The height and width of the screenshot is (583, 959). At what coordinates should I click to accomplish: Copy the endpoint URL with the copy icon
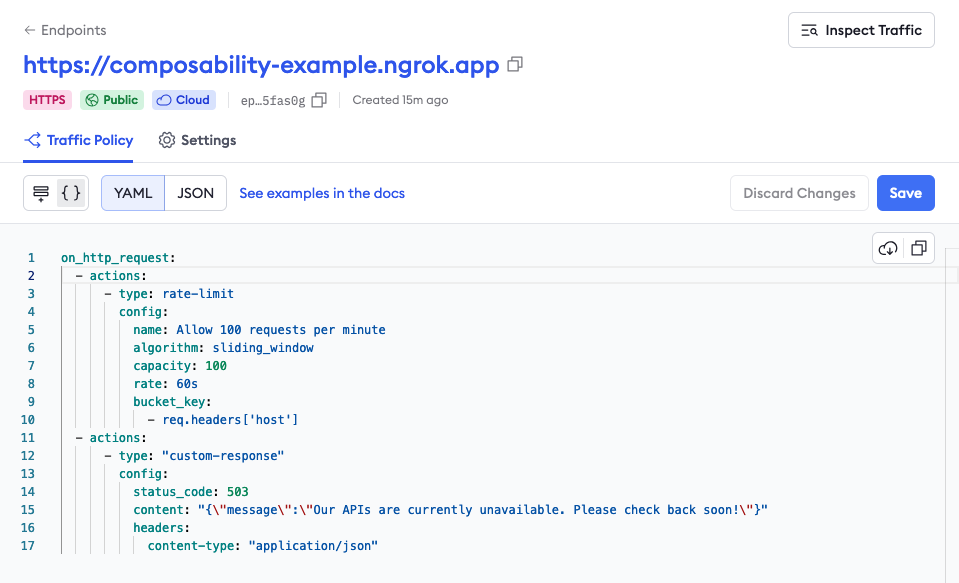click(x=515, y=65)
